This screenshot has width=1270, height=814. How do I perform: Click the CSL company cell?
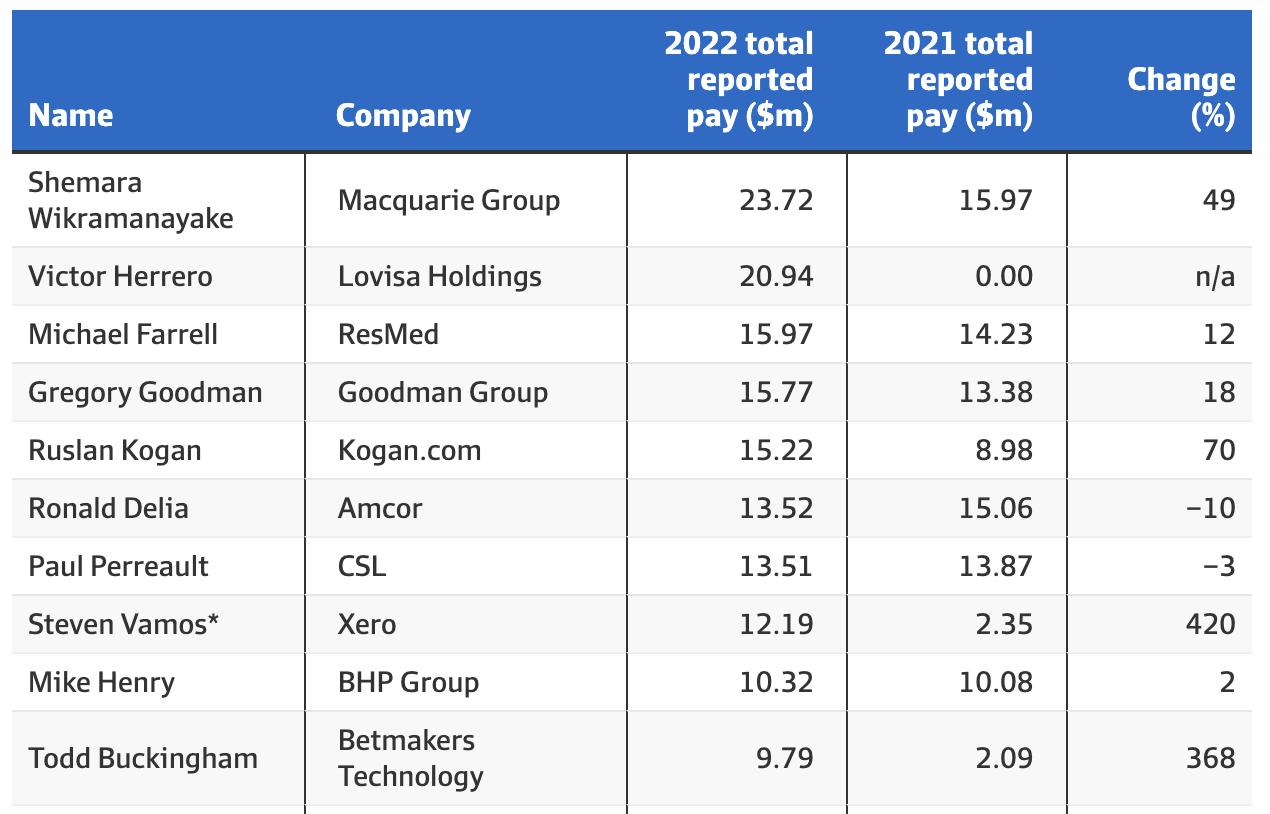[x=362, y=566]
